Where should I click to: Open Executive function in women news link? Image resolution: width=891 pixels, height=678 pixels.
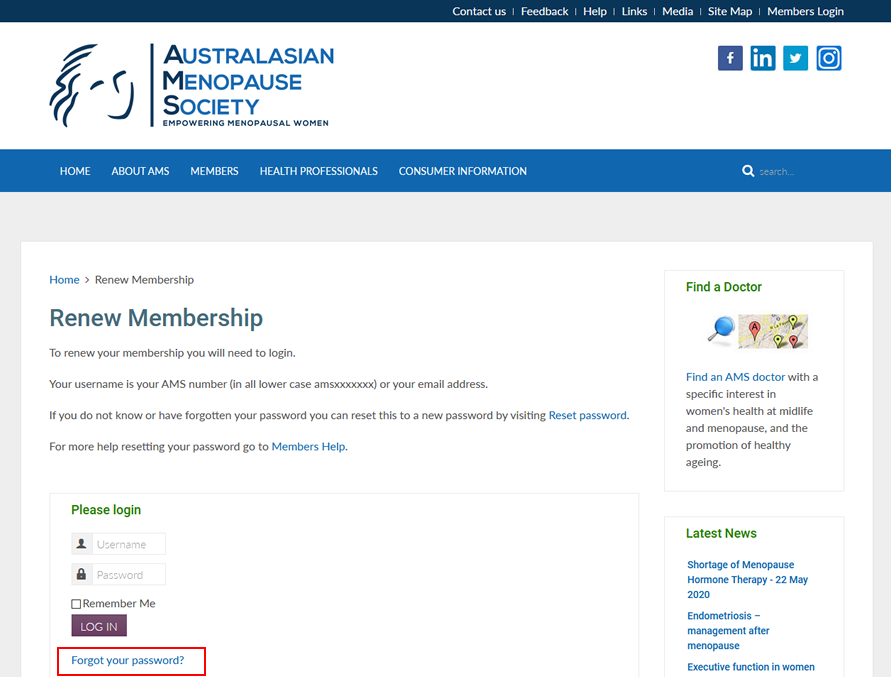[x=751, y=667]
